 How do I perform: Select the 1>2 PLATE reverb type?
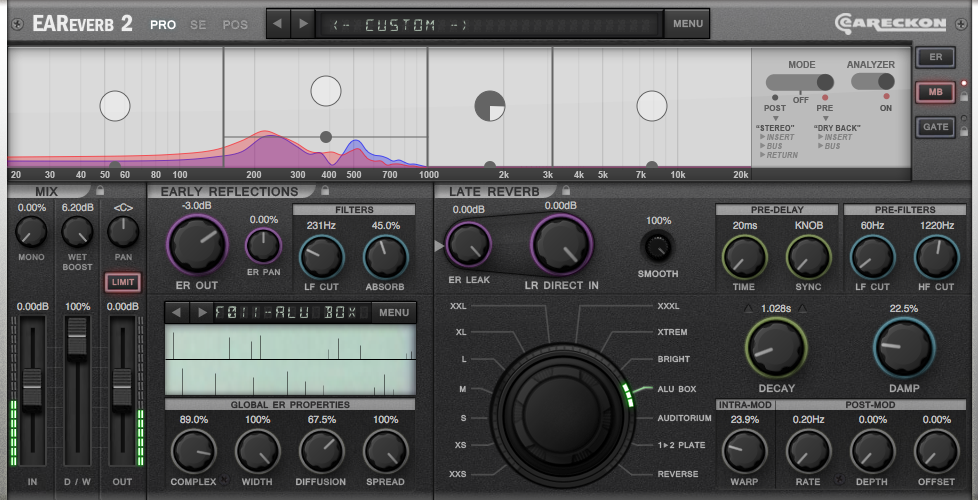[x=681, y=445]
